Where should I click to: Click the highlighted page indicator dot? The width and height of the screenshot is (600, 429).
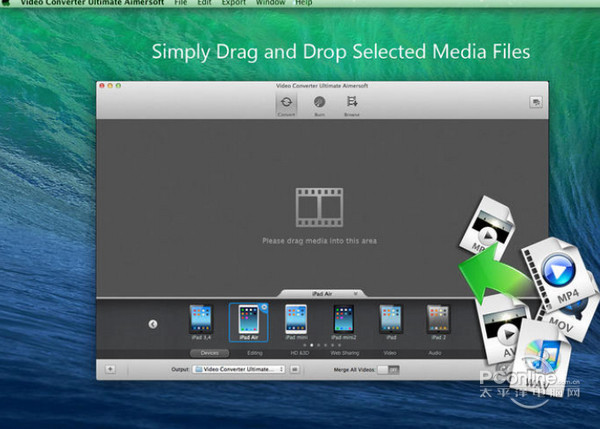pyautogui.click(x=311, y=345)
